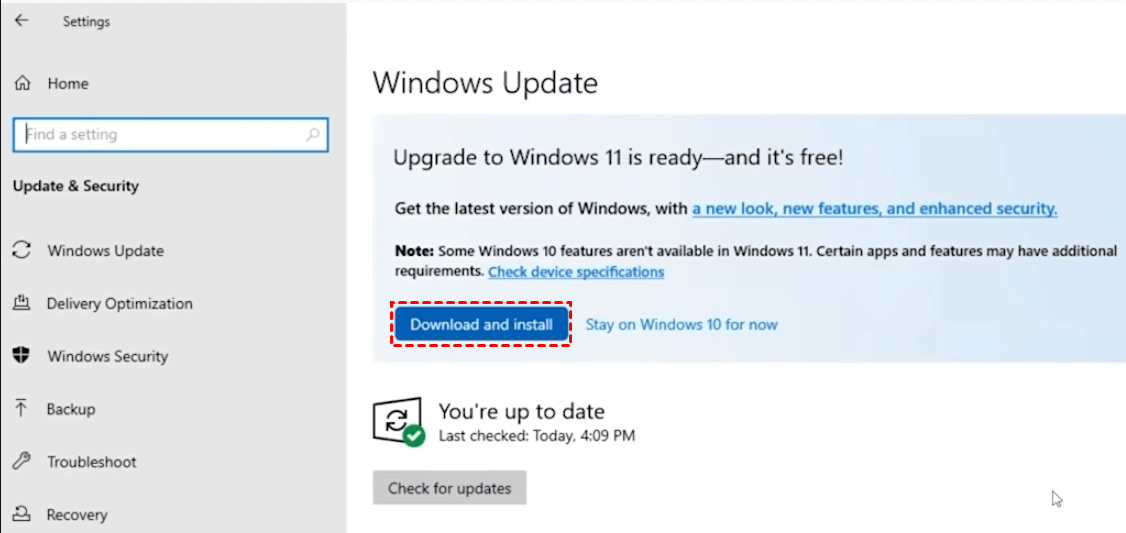Go to Windows Security page
1126x533 pixels.
[x=108, y=356]
